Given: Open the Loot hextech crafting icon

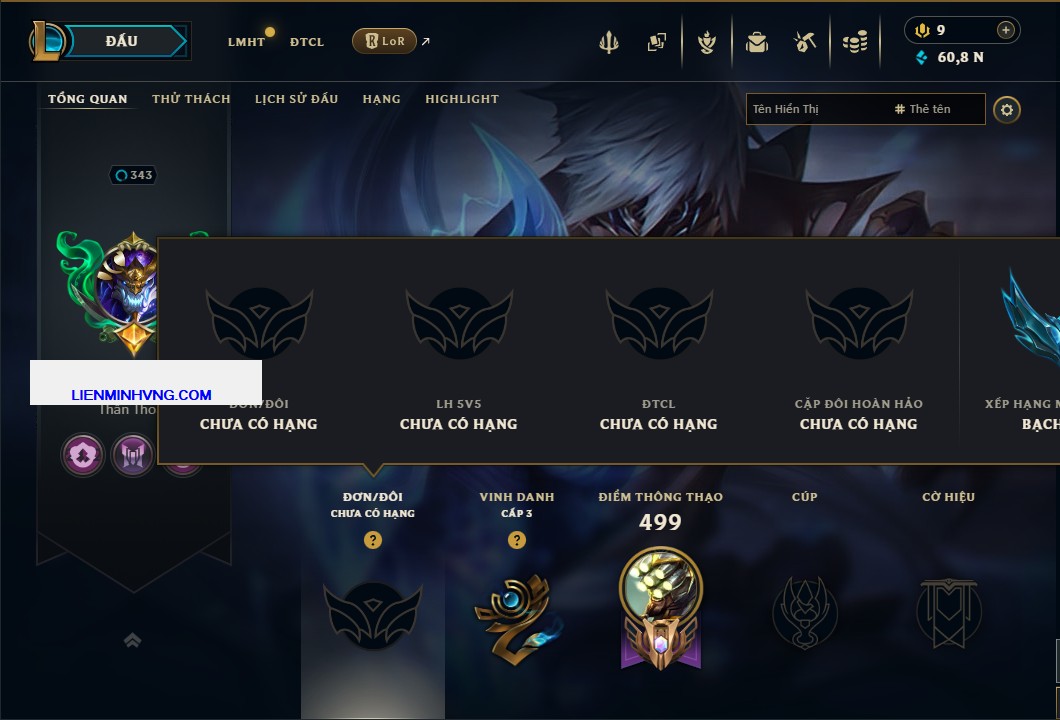Looking at the screenshot, I should coord(707,42).
